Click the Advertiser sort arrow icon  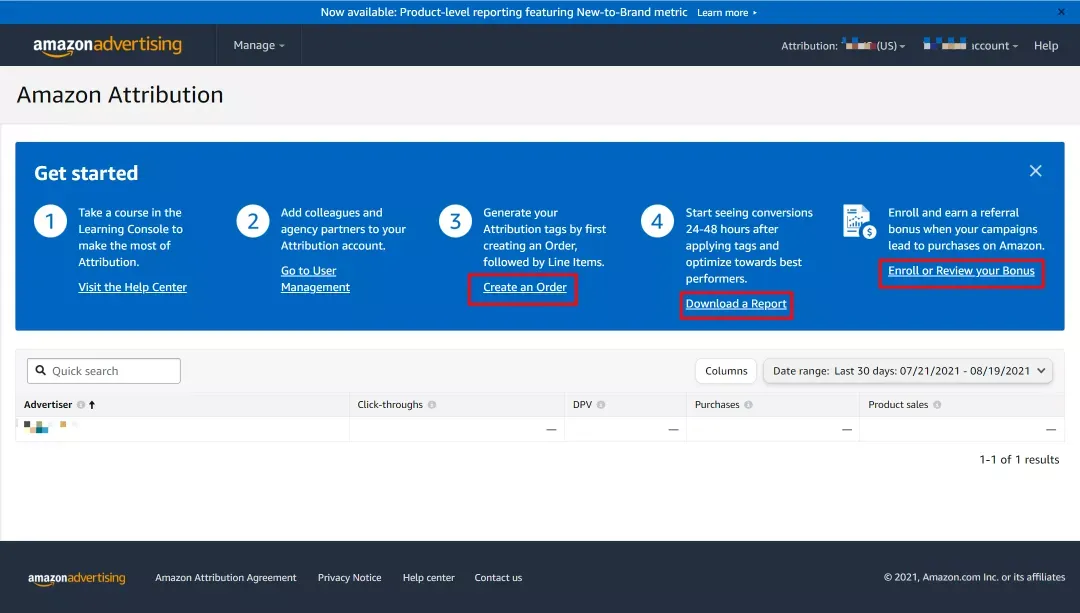click(x=92, y=405)
